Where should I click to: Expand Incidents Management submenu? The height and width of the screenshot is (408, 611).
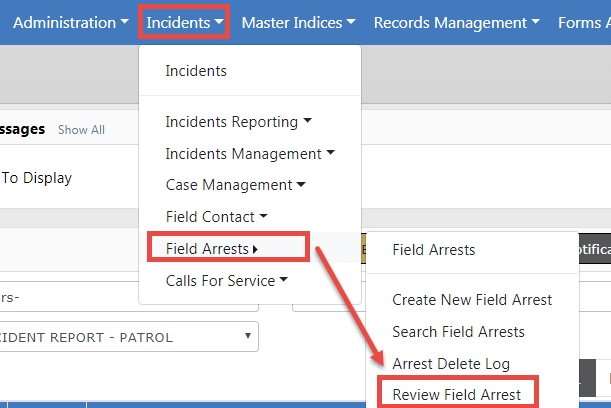[250, 154]
